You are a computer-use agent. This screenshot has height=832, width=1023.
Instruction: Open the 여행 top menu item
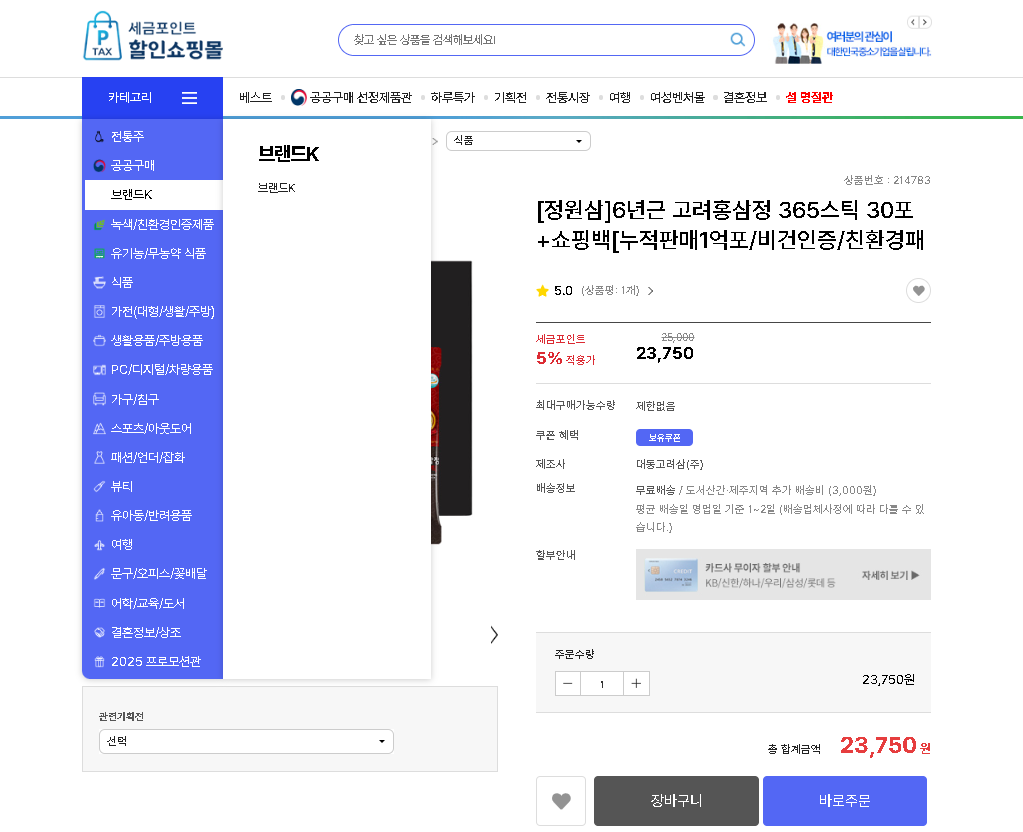point(620,98)
